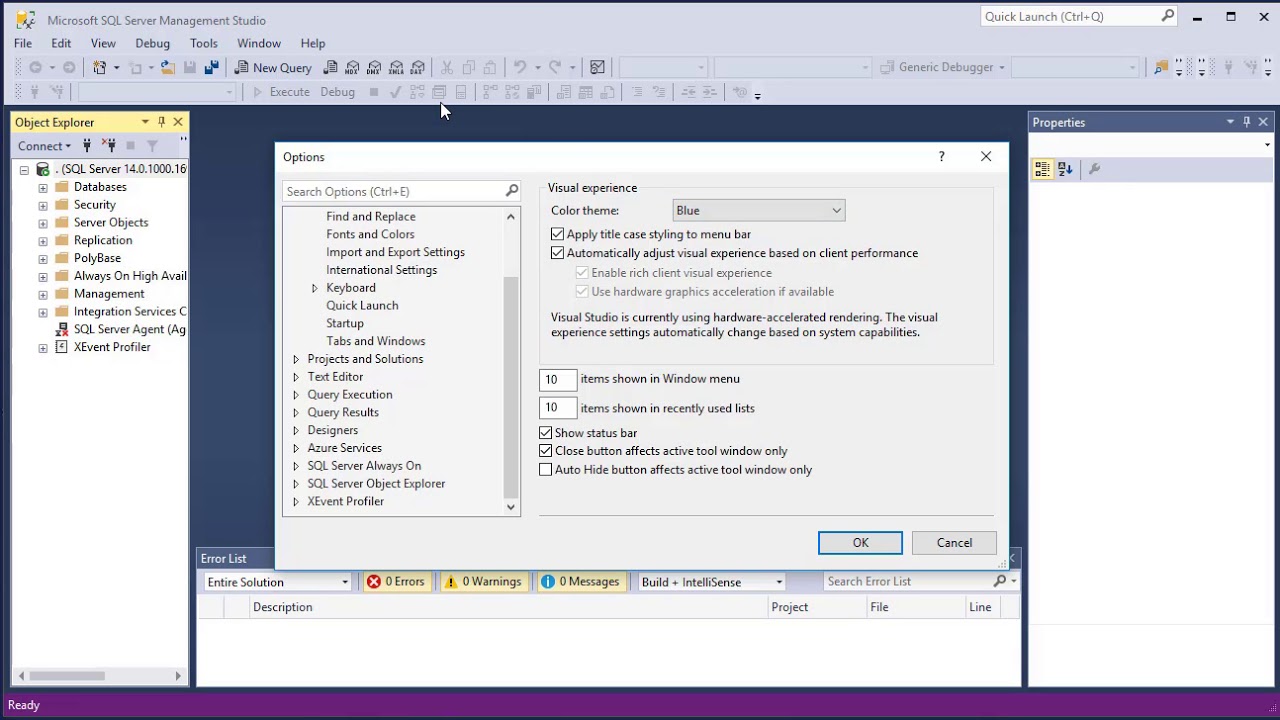The height and width of the screenshot is (720, 1280).
Task: Click the Property Pages wrench icon
Action: point(1094,169)
